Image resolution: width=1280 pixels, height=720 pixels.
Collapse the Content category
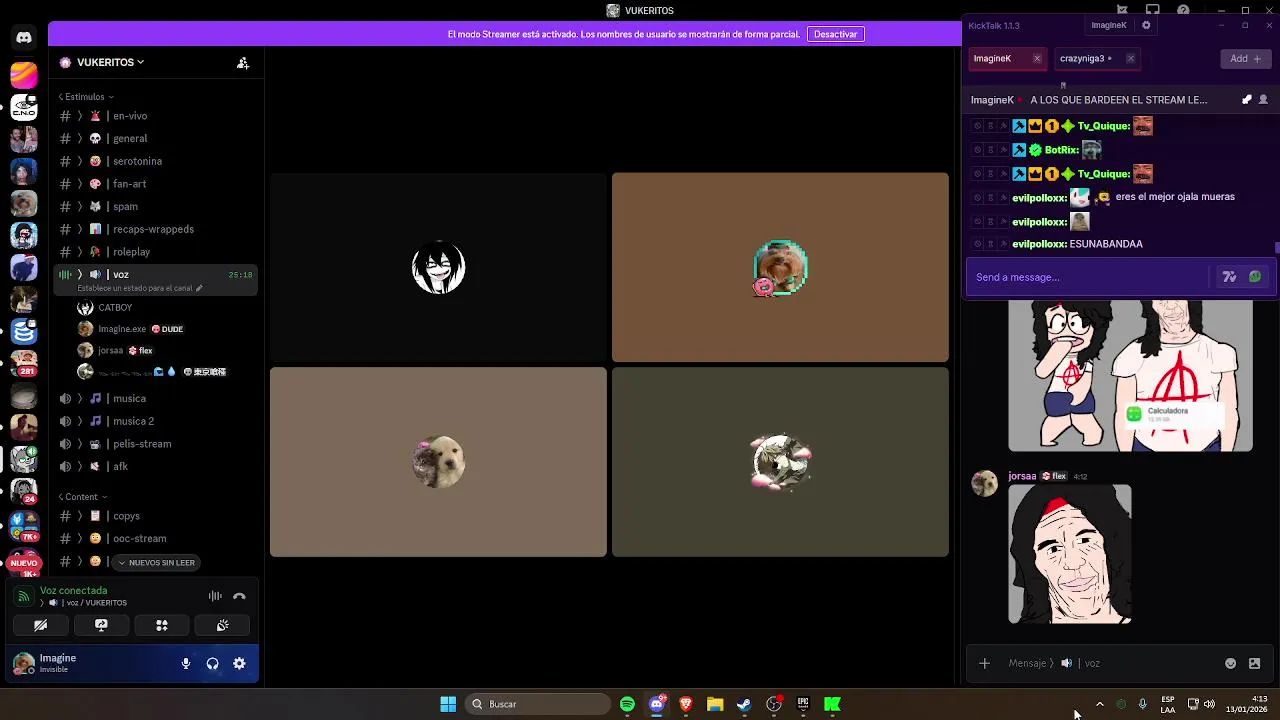82,497
